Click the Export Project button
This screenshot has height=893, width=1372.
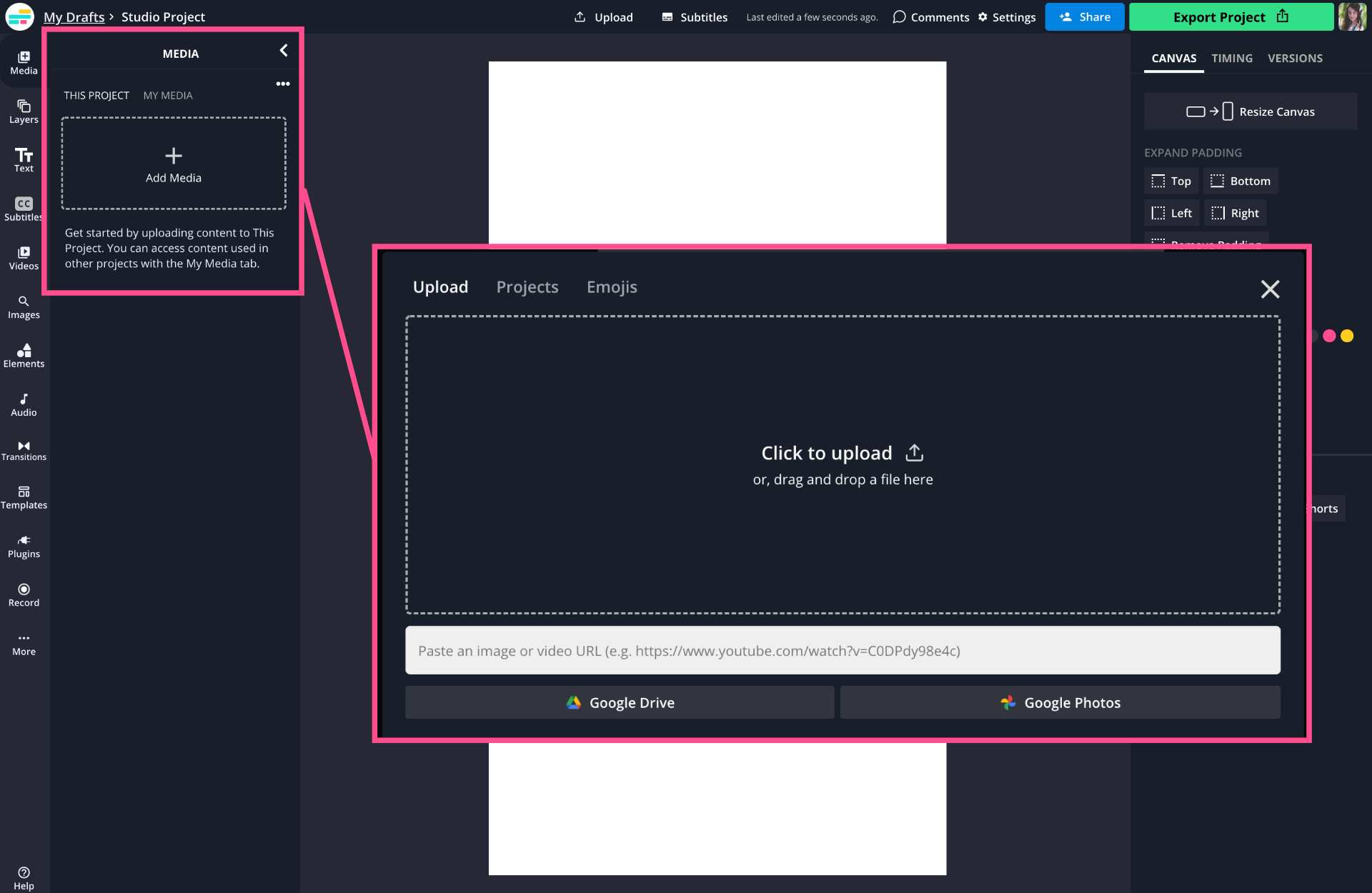click(1231, 17)
